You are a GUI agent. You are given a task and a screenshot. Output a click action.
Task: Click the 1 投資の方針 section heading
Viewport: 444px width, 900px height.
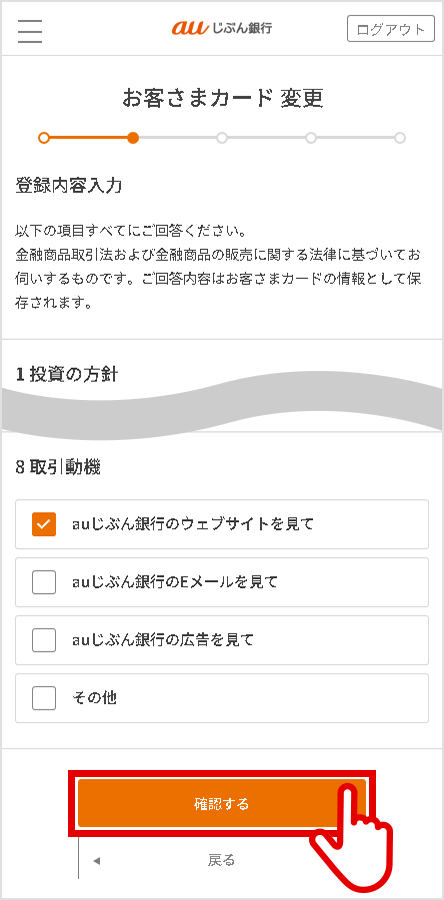click(67, 375)
